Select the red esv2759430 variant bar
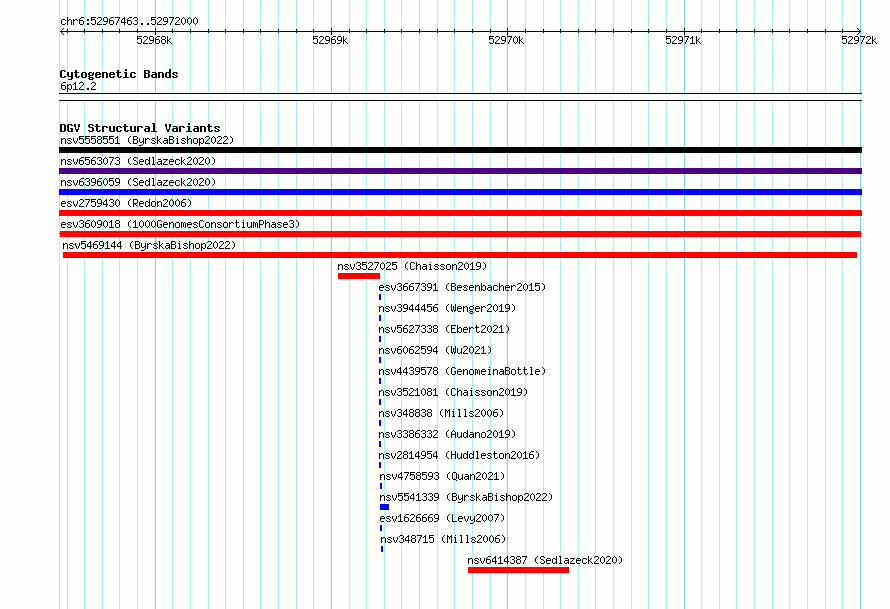Screen dimensions: 890x609 point(460,213)
